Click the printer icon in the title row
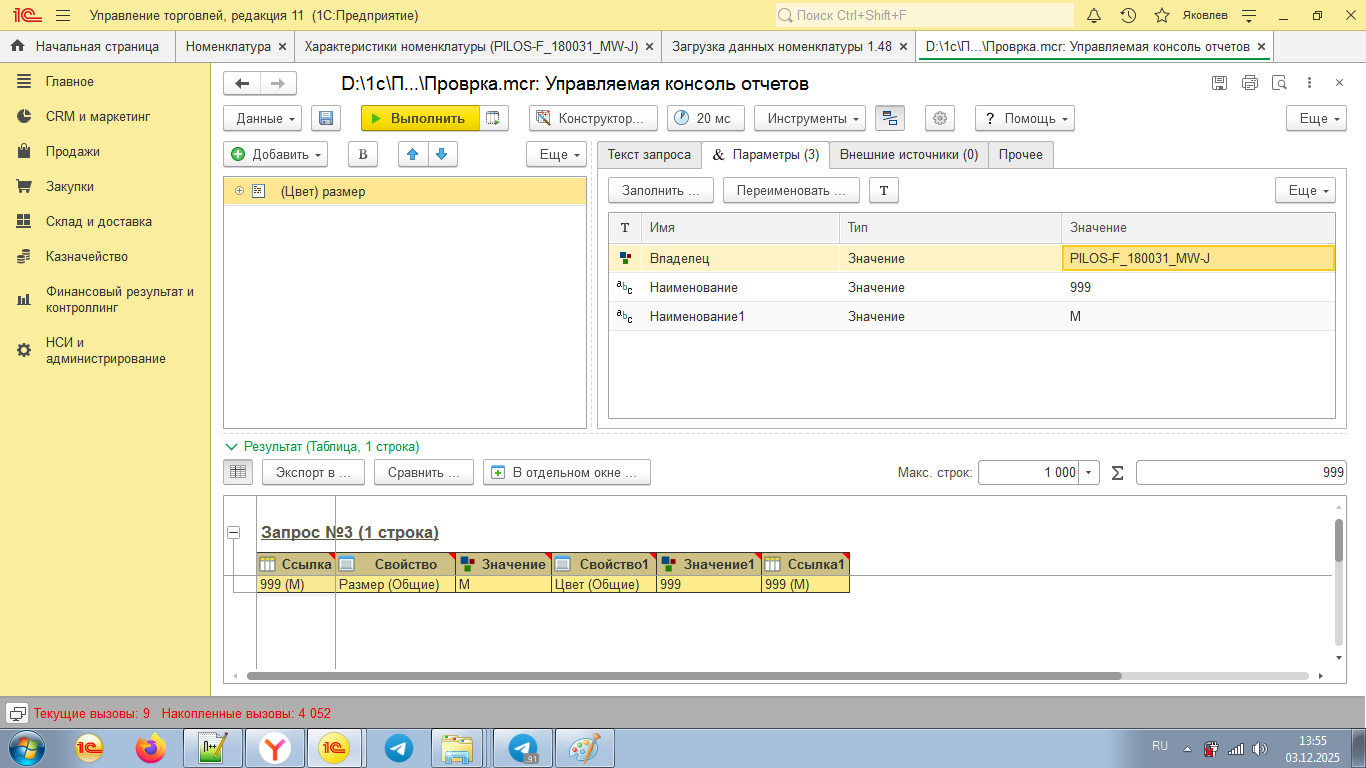This screenshot has width=1366, height=768. [x=1249, y=83]
